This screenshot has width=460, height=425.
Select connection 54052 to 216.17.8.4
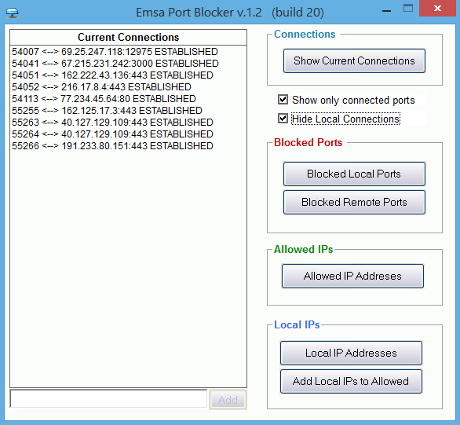tap(101, 87)
